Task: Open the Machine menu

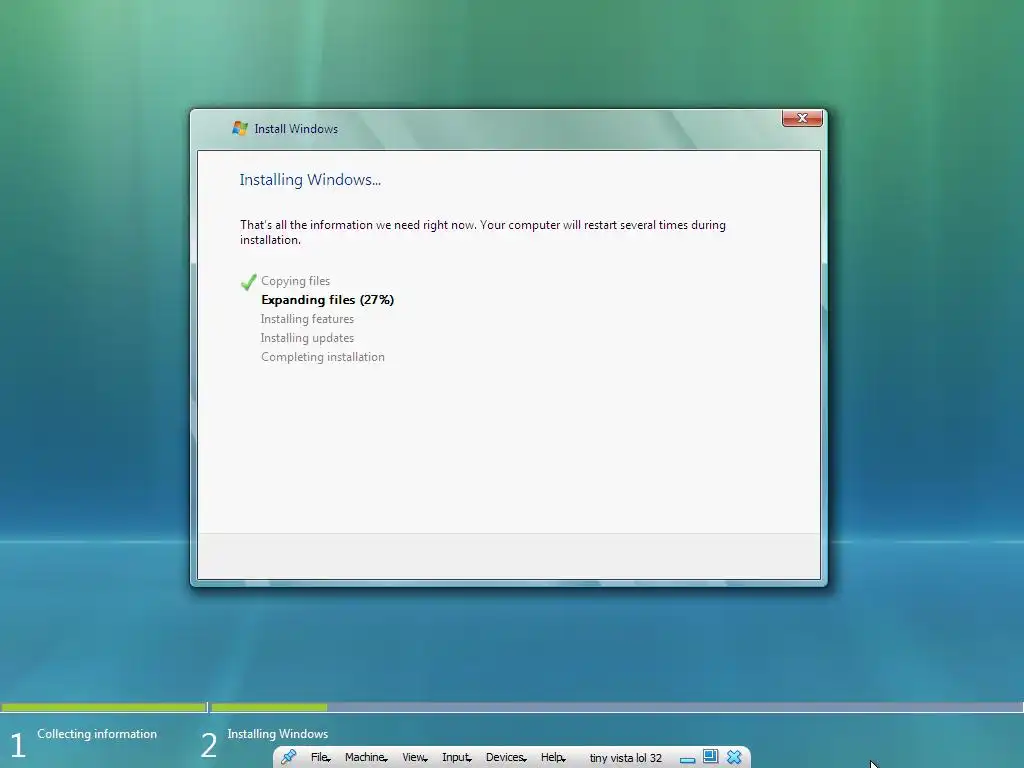Action: (366, 758)
